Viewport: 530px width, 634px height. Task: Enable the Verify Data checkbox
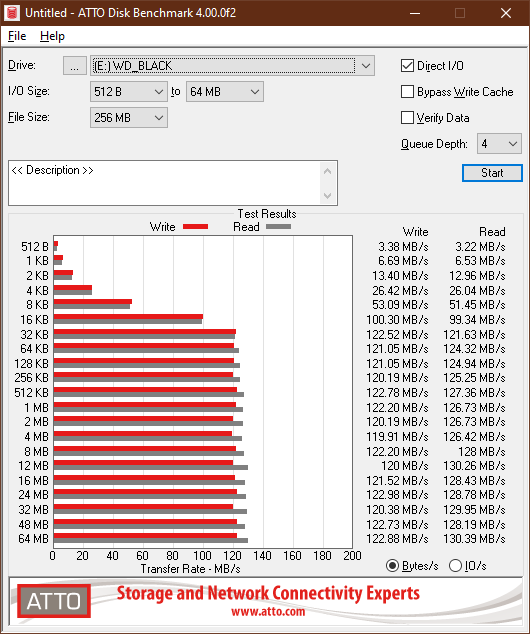[x=407, y=118]
